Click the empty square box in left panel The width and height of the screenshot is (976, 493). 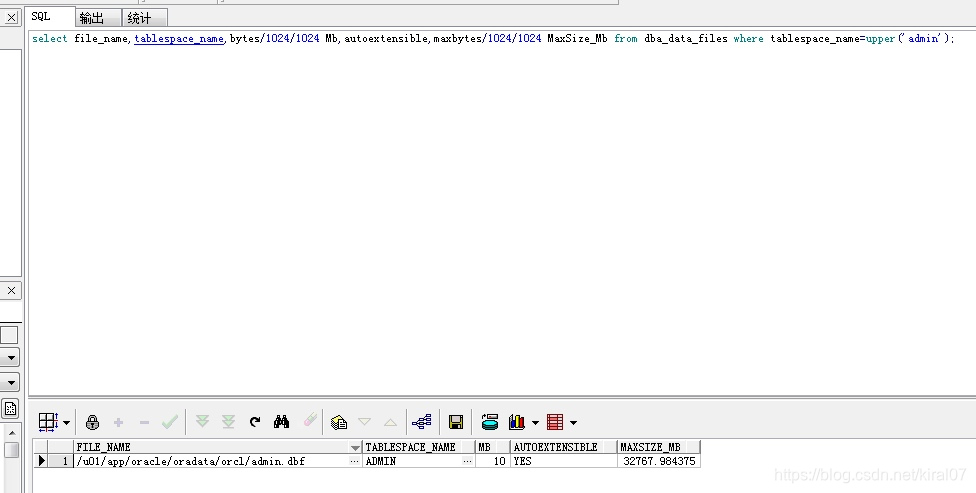click(x=9, y=335)
